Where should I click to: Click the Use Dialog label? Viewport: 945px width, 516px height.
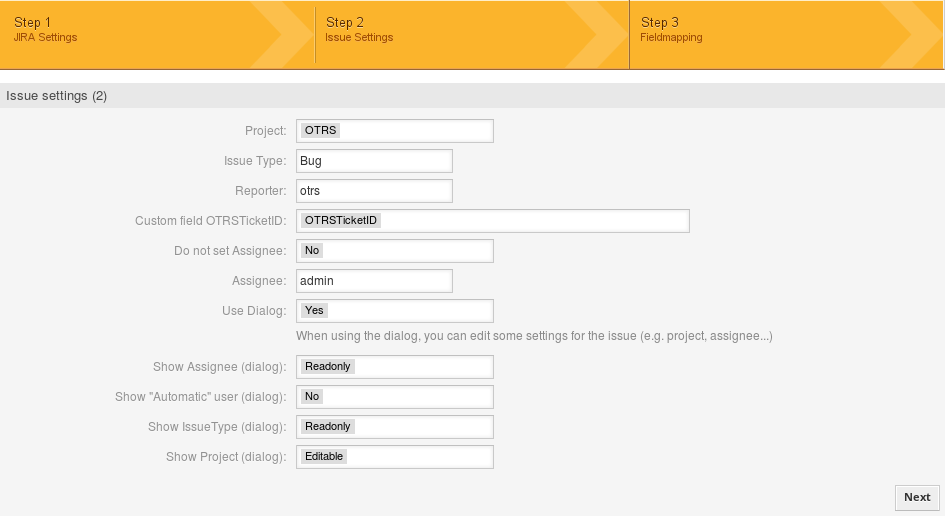tap(254, 311)
